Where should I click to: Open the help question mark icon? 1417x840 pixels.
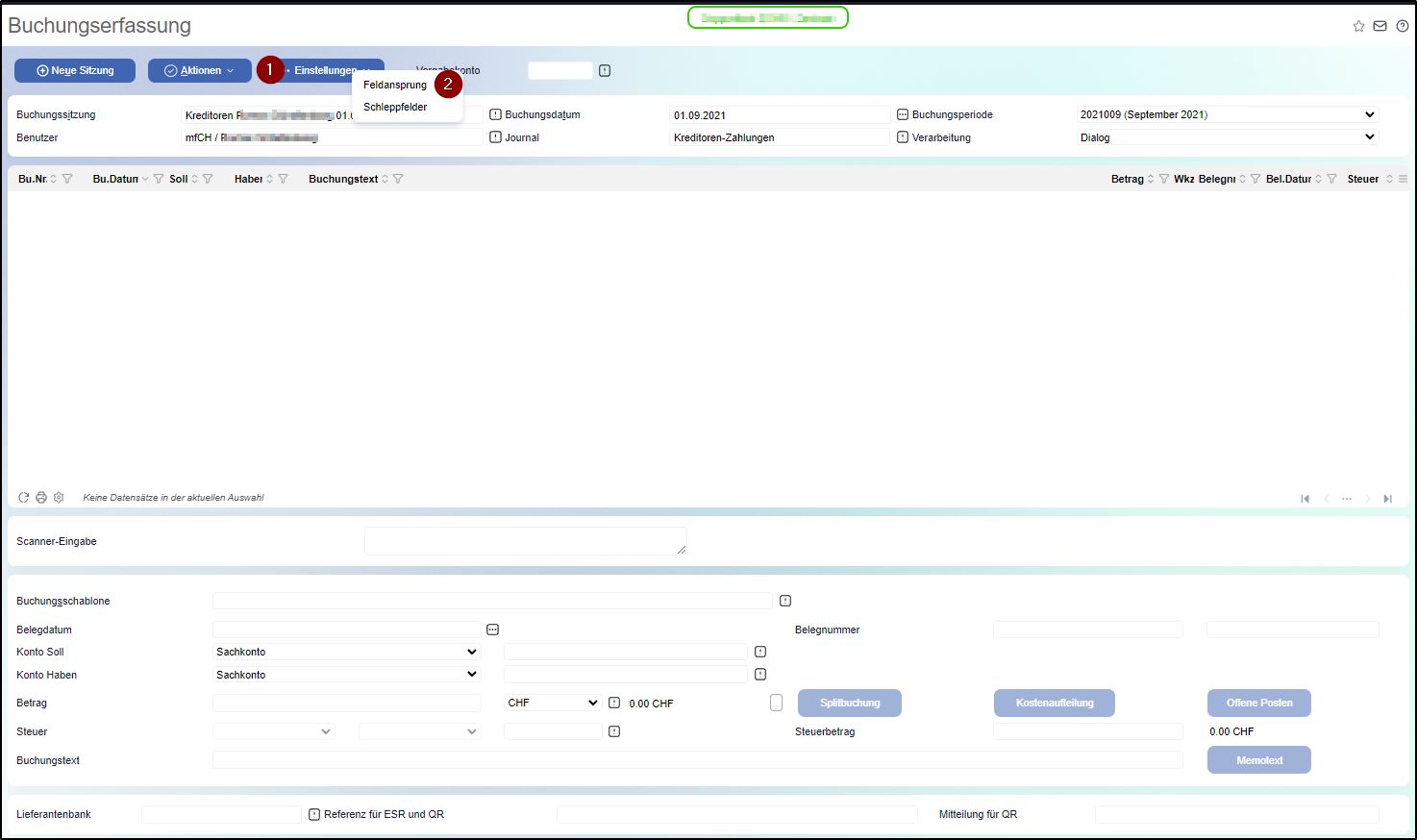(x=1402, y=26)
